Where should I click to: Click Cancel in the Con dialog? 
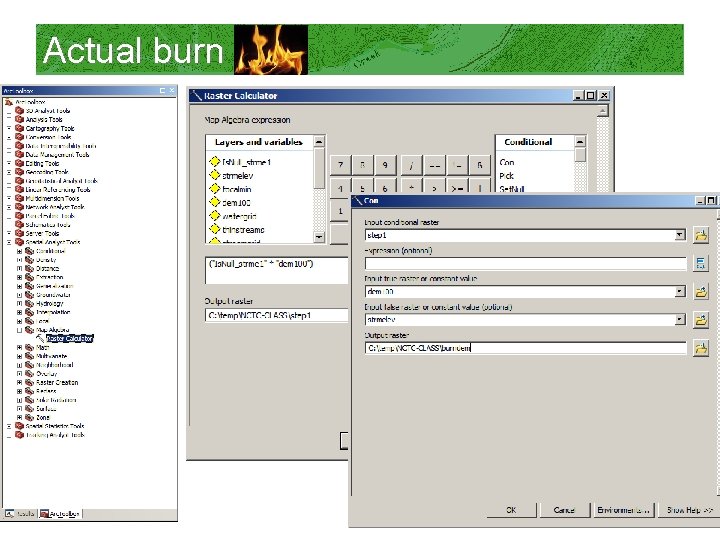pyautogui.click(x=564, y=510)
